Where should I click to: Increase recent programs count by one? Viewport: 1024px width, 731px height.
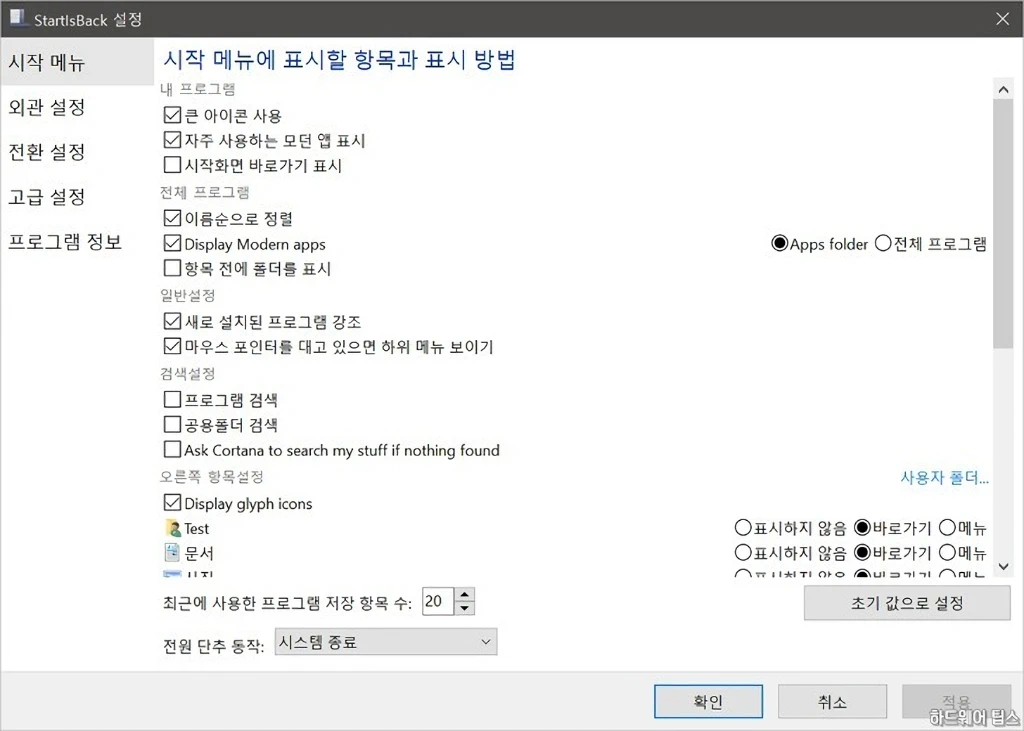coord(464,594)
